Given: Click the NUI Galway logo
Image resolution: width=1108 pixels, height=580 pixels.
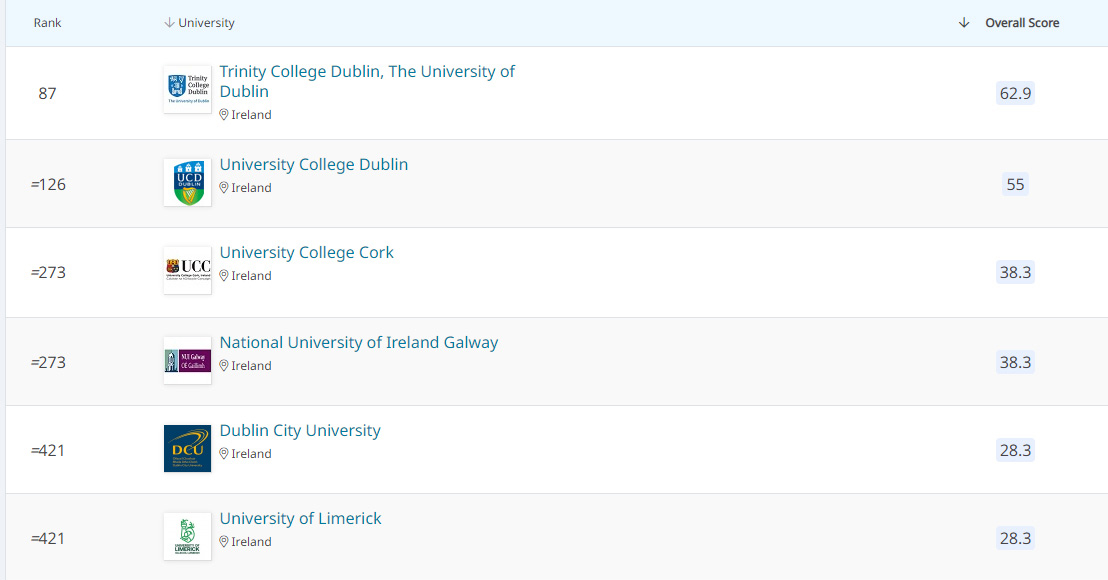Looking at the screenshot, I should tap(187, 360).
